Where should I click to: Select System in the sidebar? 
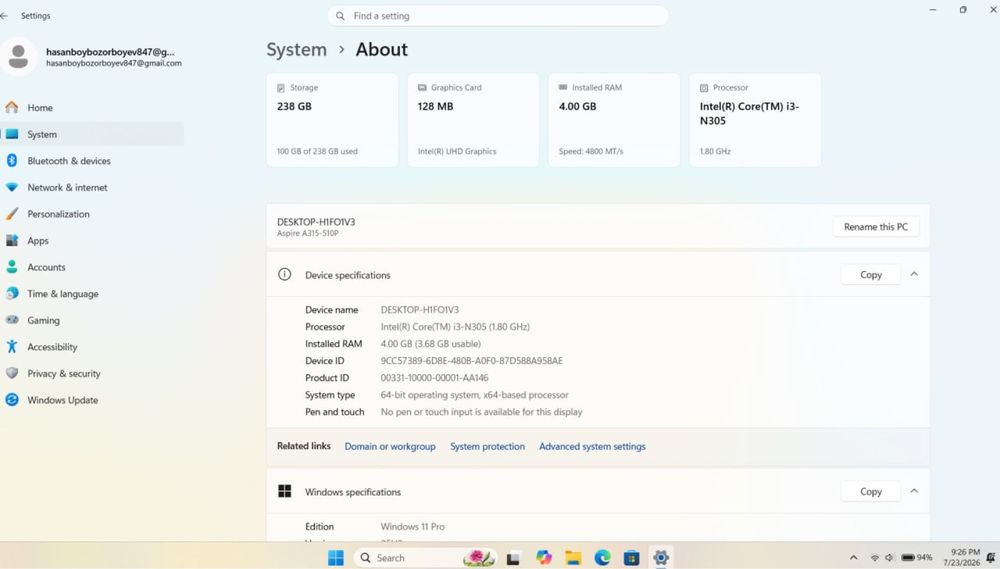(x=92, y=134)
